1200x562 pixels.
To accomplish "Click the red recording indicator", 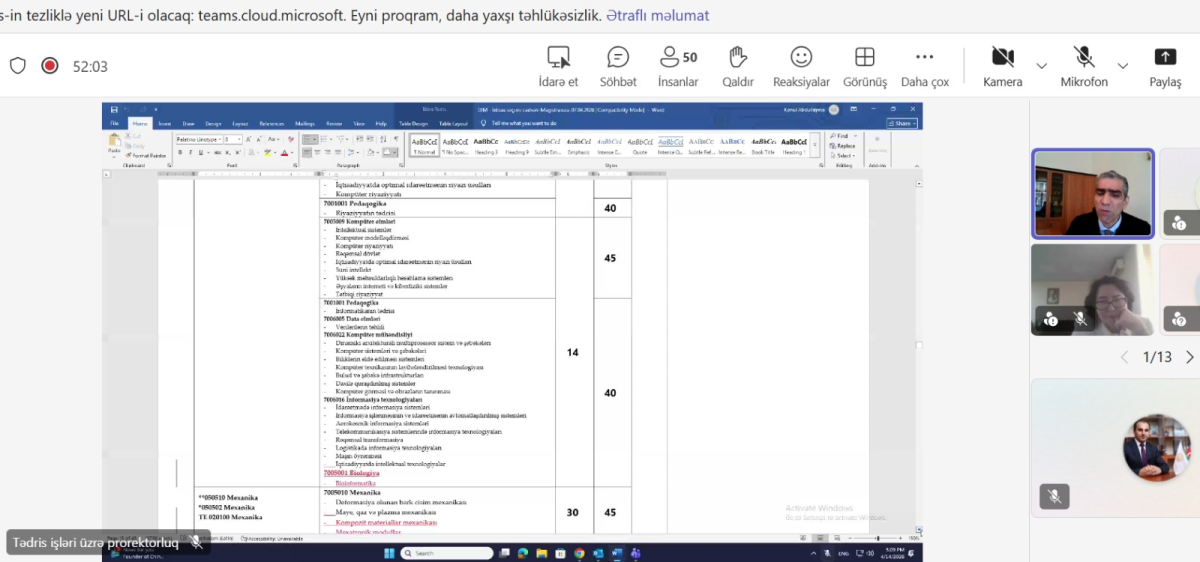I will [x=49, y=66].
